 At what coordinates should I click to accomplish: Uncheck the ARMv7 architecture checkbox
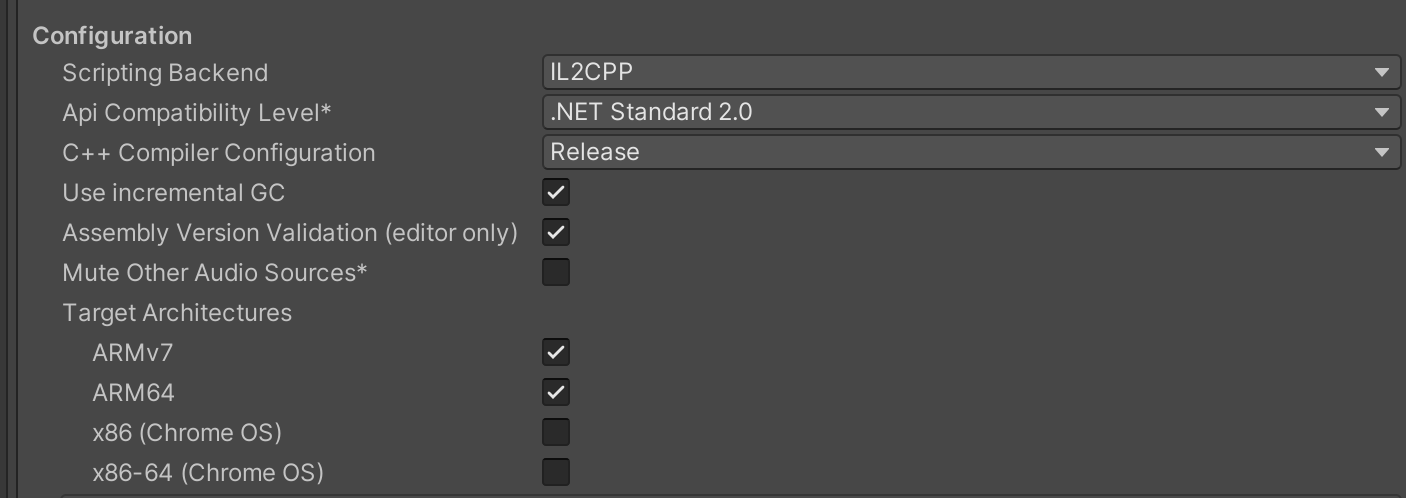(556, 352)
